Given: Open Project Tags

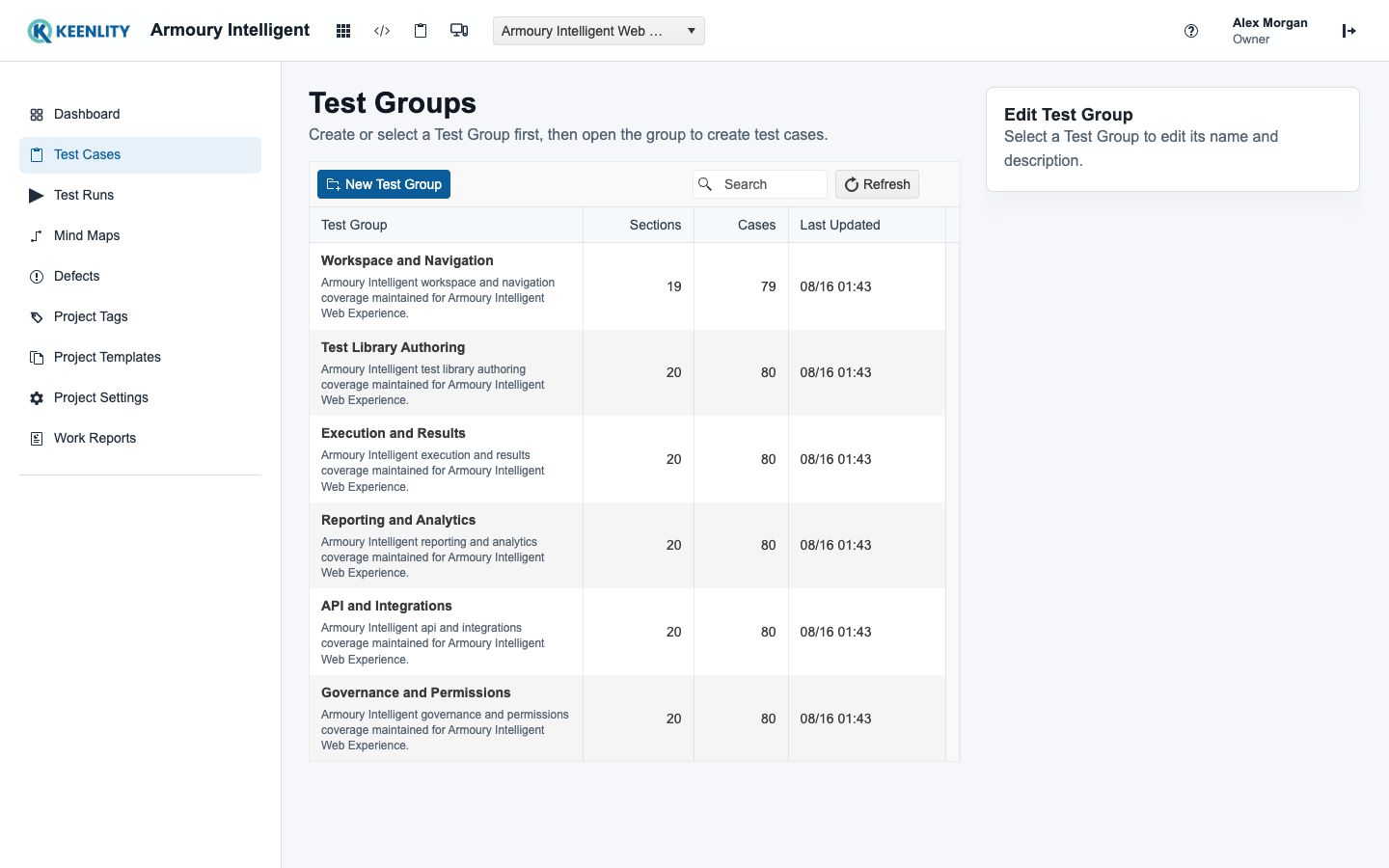Looking at the screenshot, I should click(x=140, y=317).
